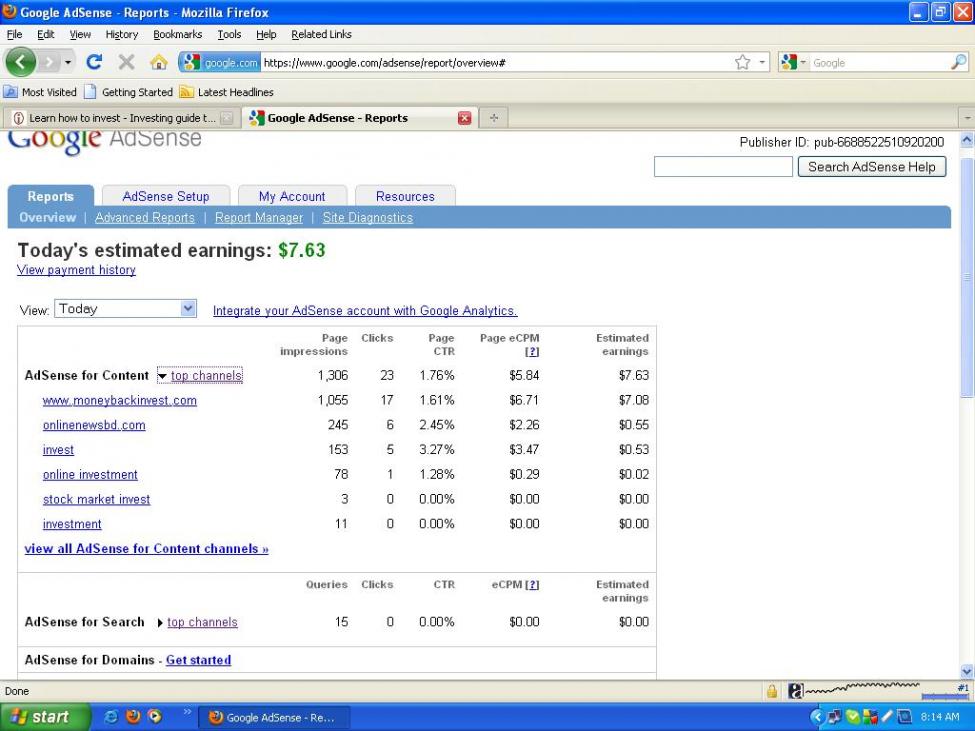Open the www.moneybackinvest.com channel link
The width and height of the screenshot is (975, 731).
click(x=119, y=401)
